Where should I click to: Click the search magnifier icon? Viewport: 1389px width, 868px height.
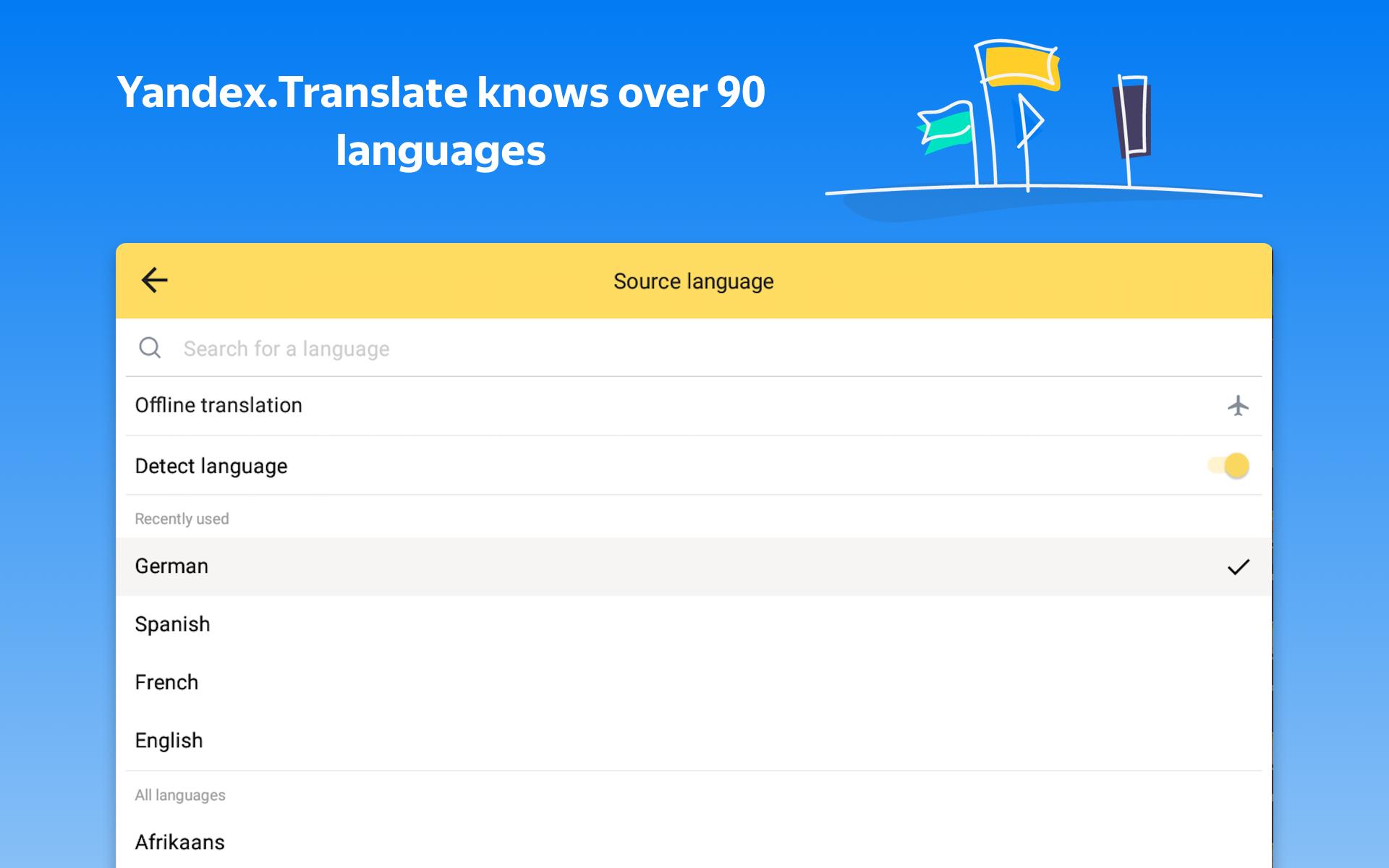150,348
